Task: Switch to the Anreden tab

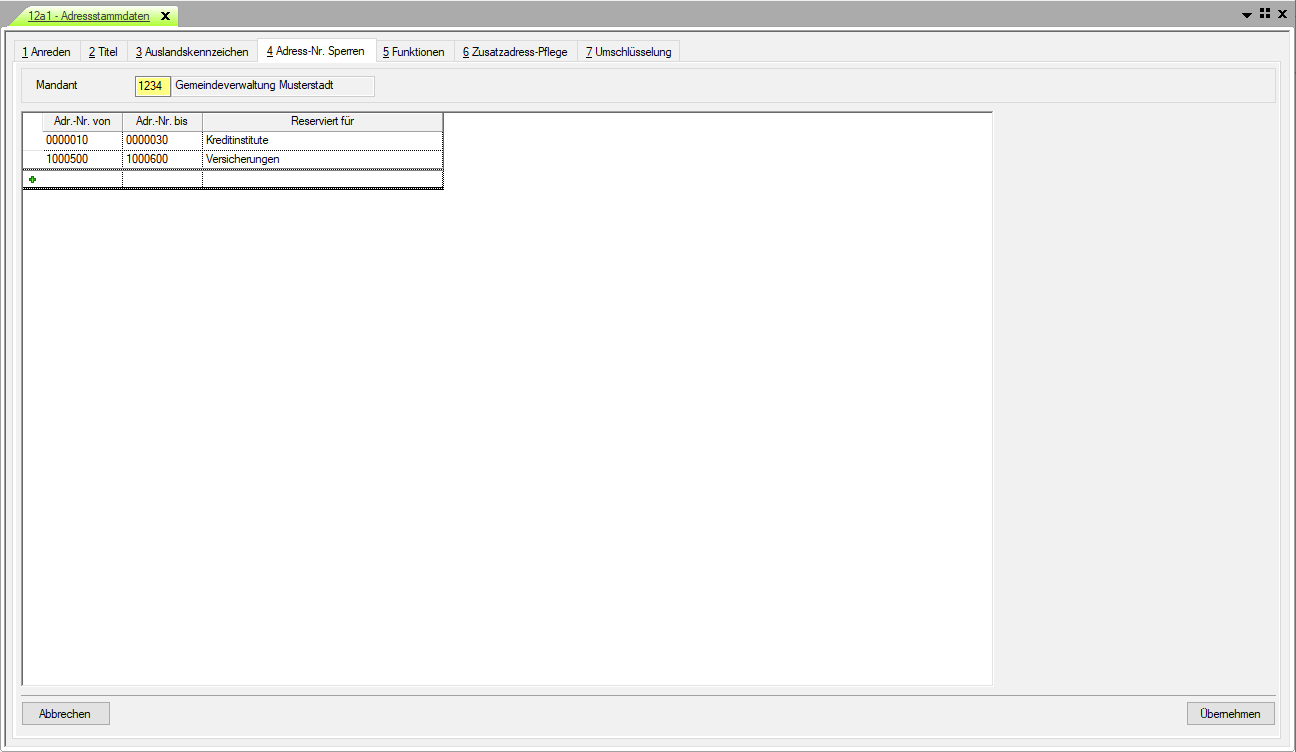Action: coord(46,52)
